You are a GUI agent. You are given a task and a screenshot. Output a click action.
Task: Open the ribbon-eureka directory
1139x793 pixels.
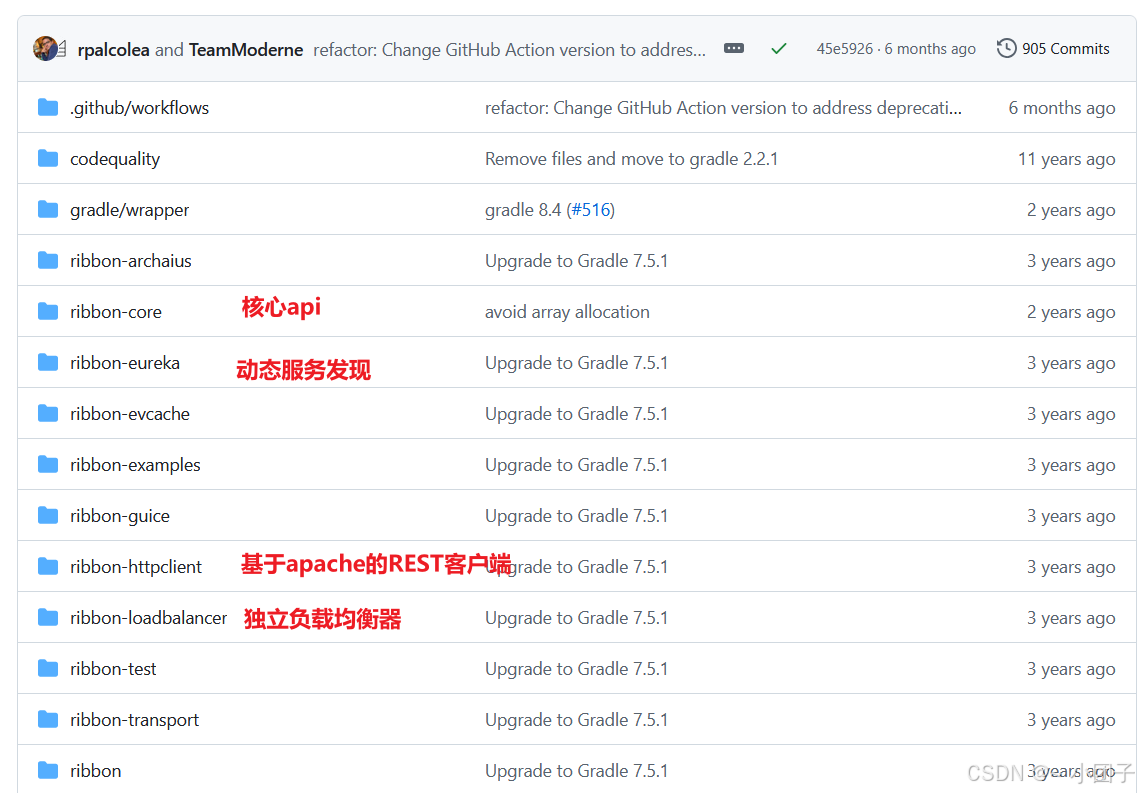pos(125,362)
